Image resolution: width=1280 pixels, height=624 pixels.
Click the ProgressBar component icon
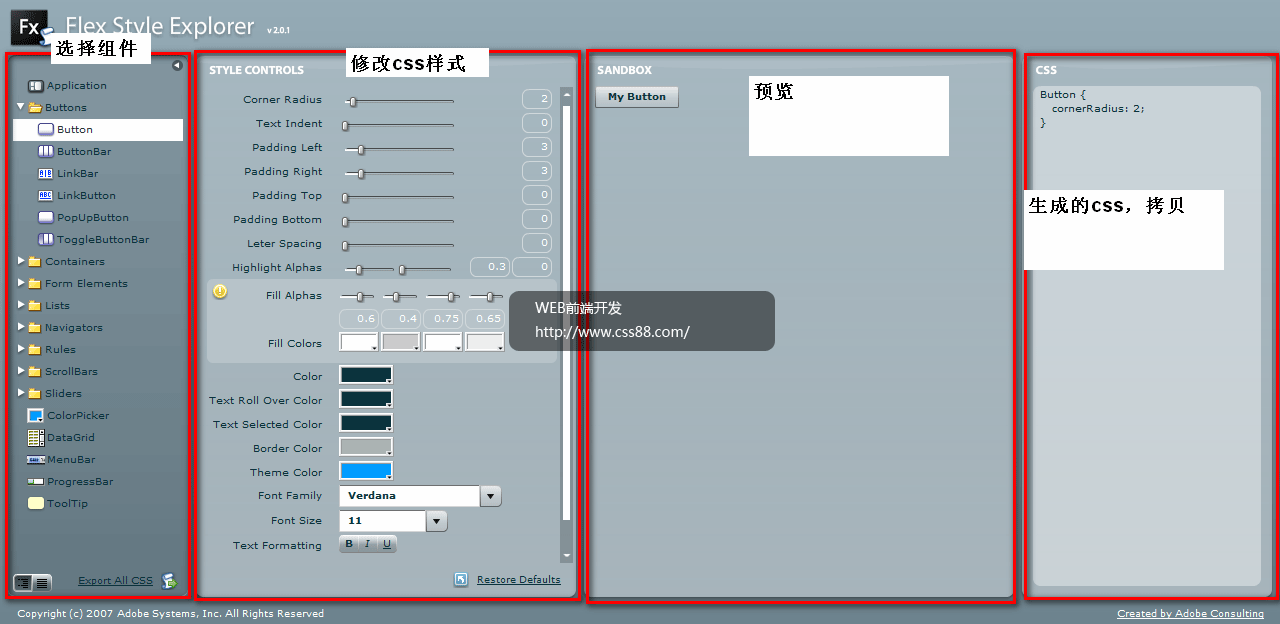point(36,482)
